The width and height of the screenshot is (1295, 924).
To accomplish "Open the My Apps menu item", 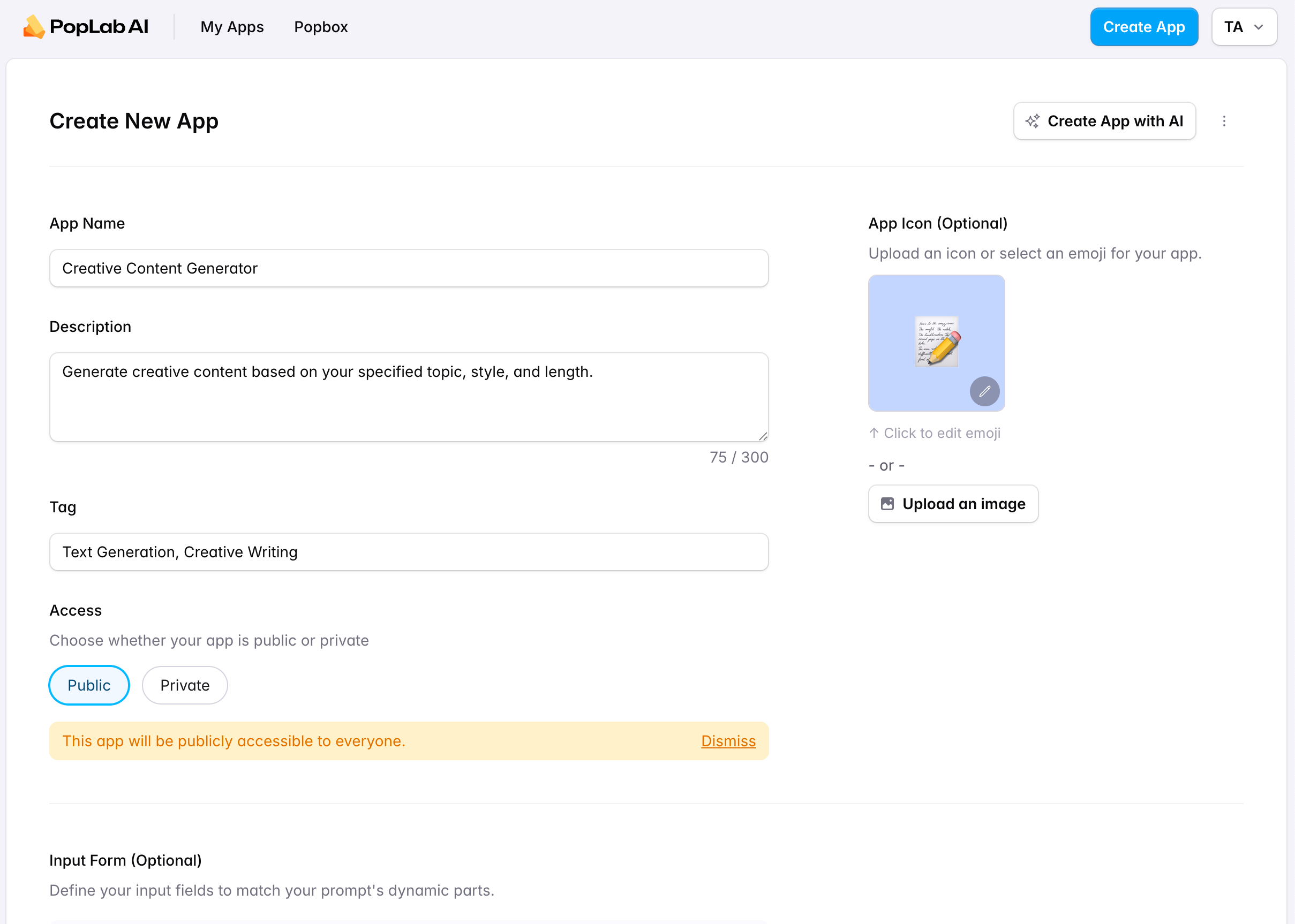I will [232, 27].
